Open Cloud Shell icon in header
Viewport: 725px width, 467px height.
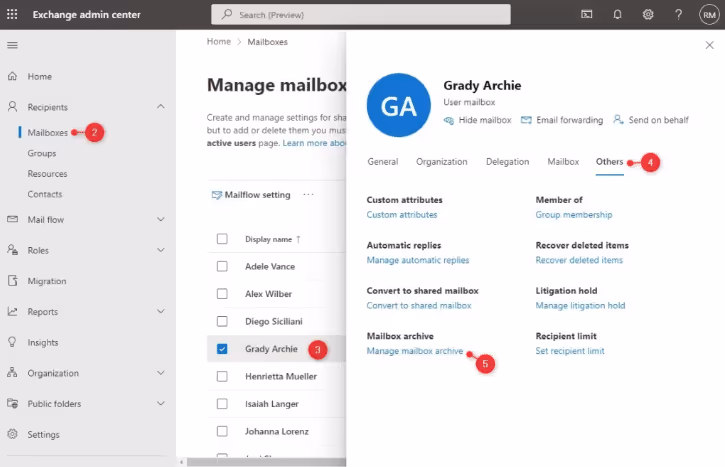(x=587, y=15)
